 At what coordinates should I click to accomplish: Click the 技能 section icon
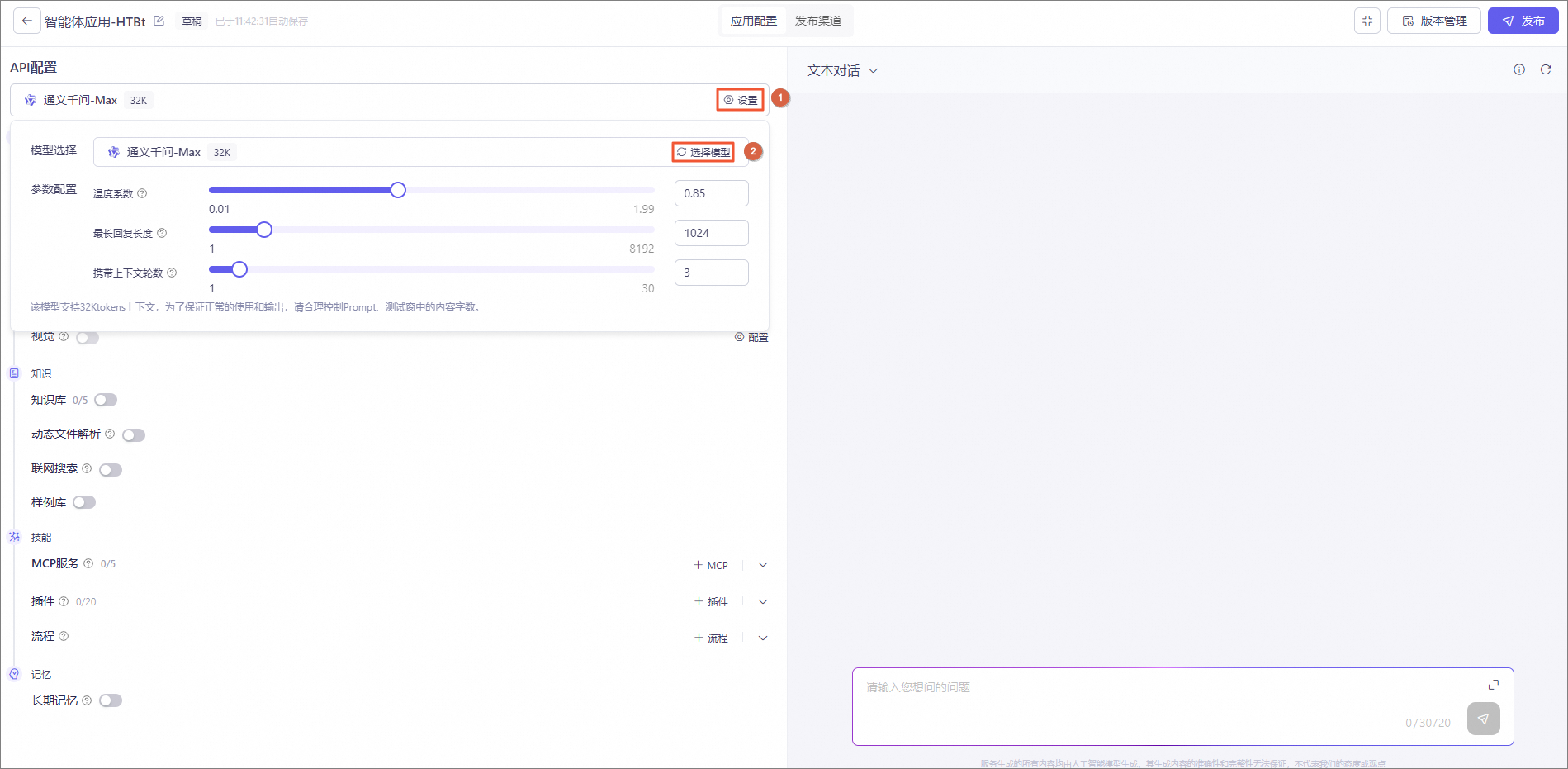coord(14,537)
